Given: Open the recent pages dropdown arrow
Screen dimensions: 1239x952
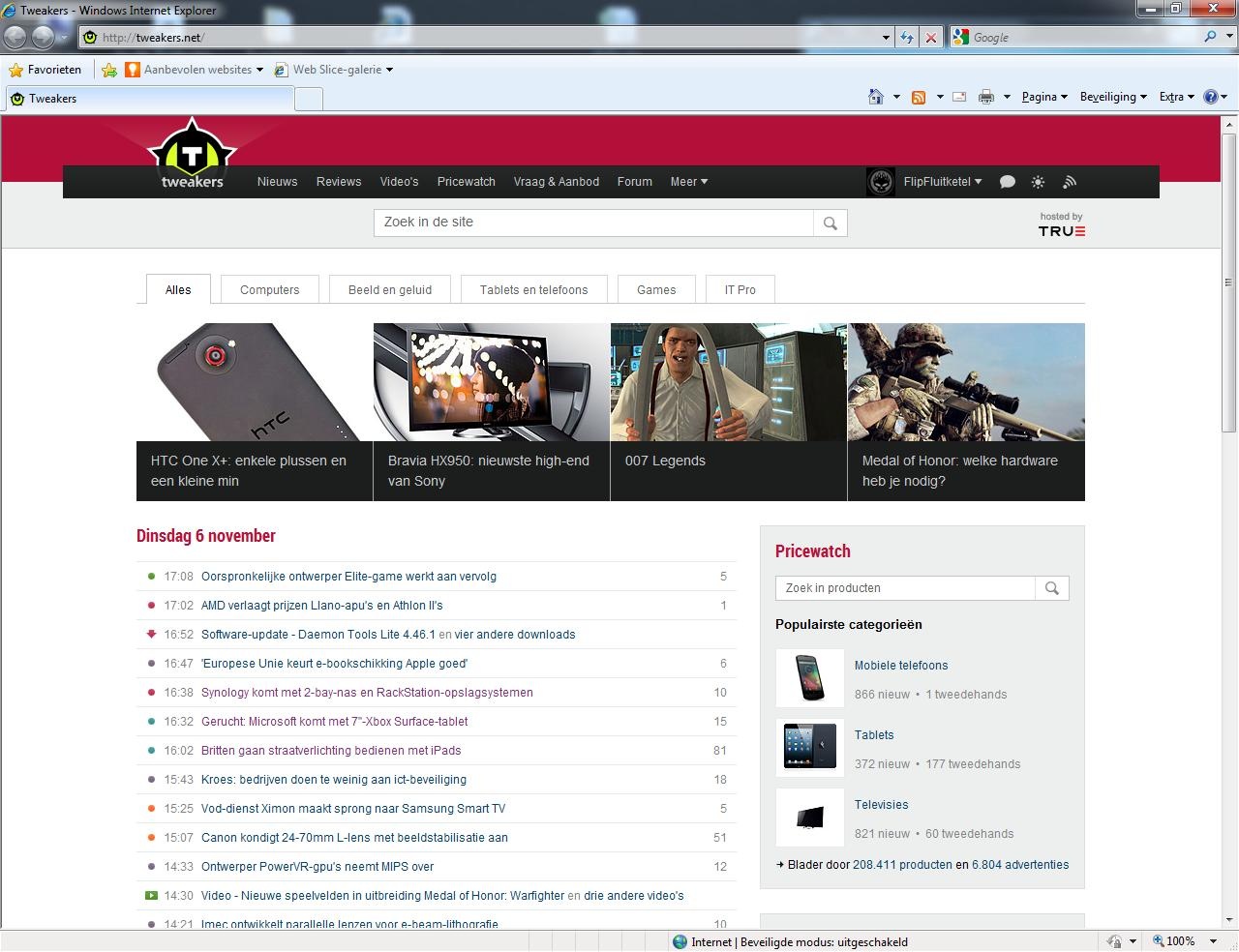Looking at the screenshot, I should (x=64, y=38).
